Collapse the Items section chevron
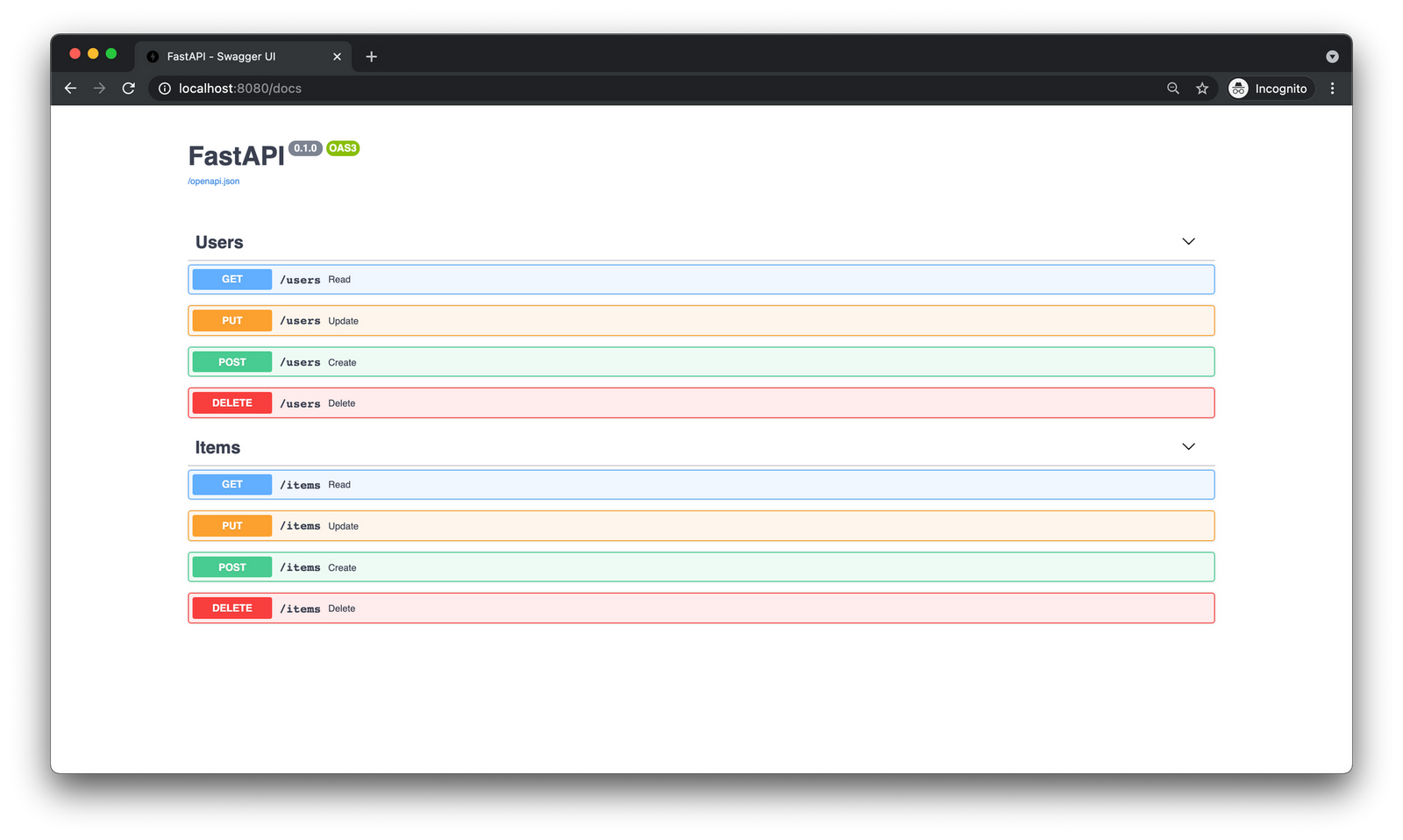Viewport: 1403px width, 840px height. [1188, 446]
